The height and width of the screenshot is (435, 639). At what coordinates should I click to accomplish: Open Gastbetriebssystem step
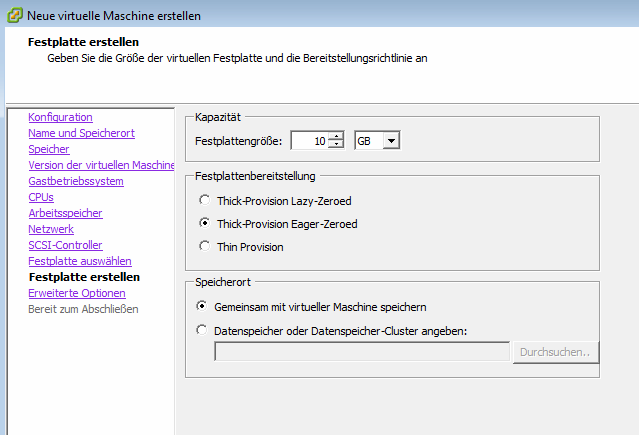[x=76, y=181]
